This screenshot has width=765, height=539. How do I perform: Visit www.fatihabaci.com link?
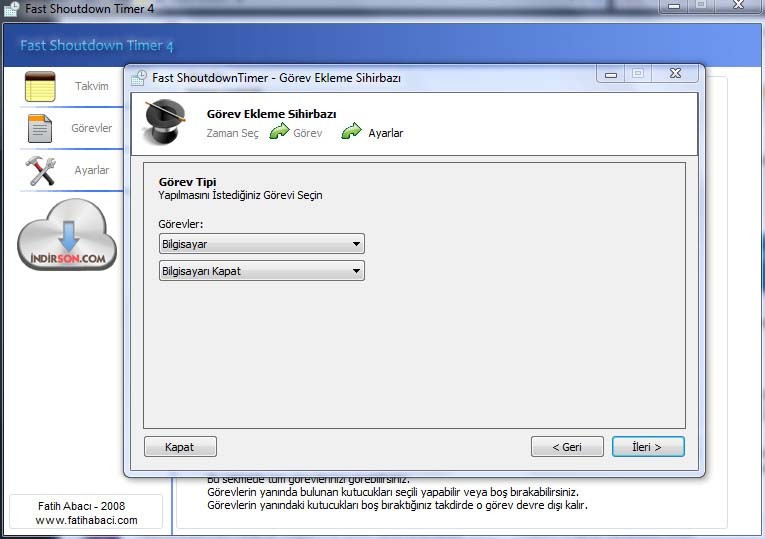point(86,520)
